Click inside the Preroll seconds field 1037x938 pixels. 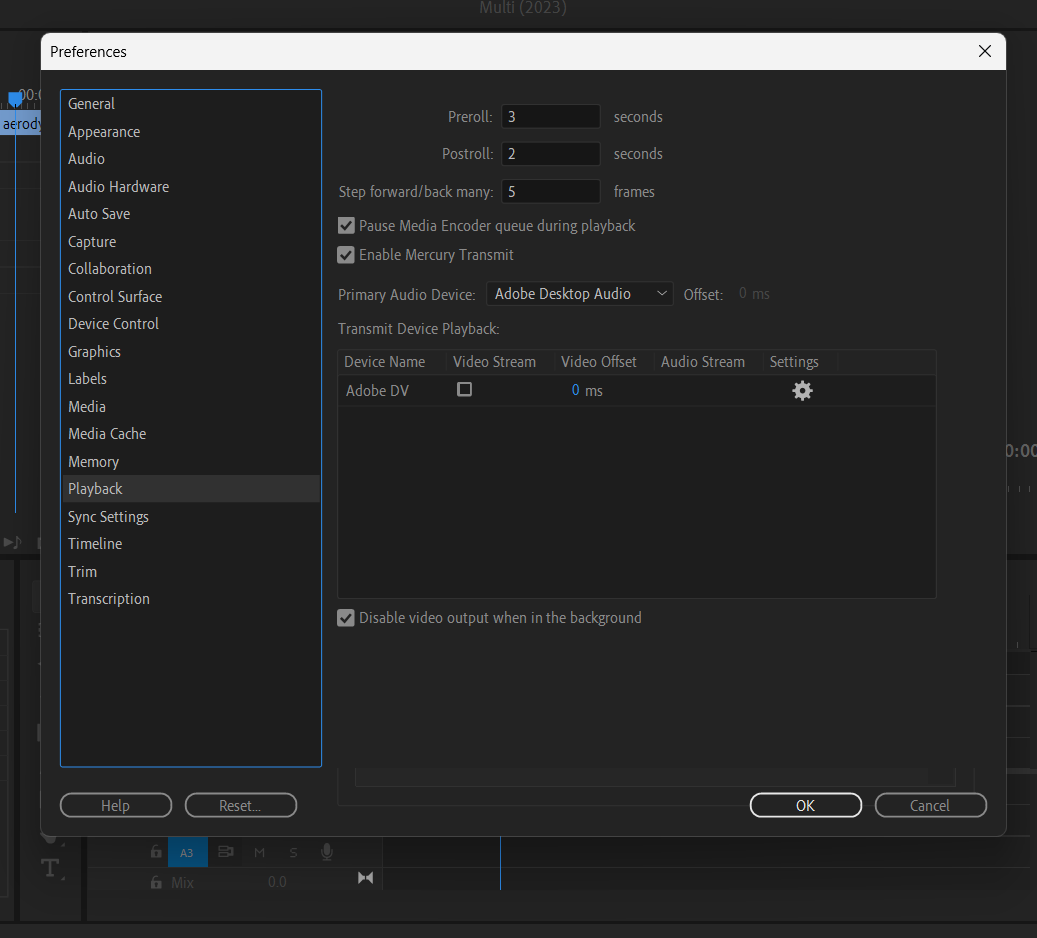(x=550, y=116)
